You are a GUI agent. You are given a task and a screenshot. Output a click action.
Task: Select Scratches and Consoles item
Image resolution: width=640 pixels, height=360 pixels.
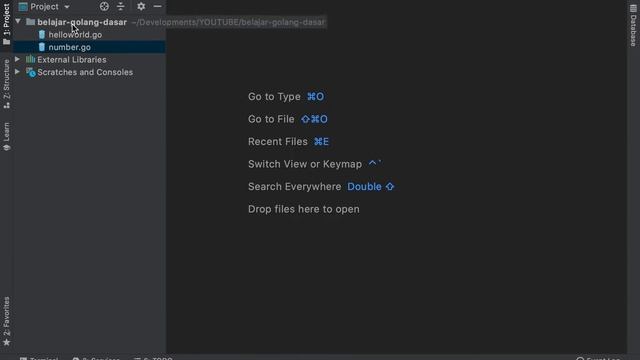(85, 72)
